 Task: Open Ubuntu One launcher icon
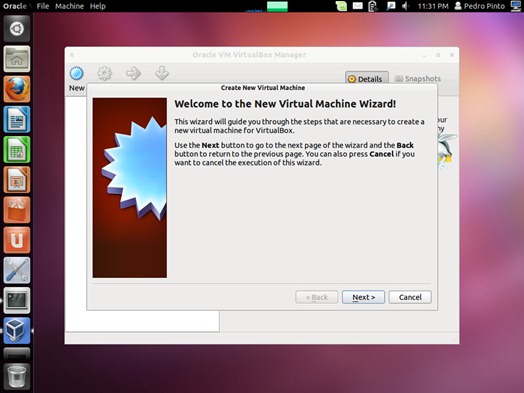(x=17, y=240)
